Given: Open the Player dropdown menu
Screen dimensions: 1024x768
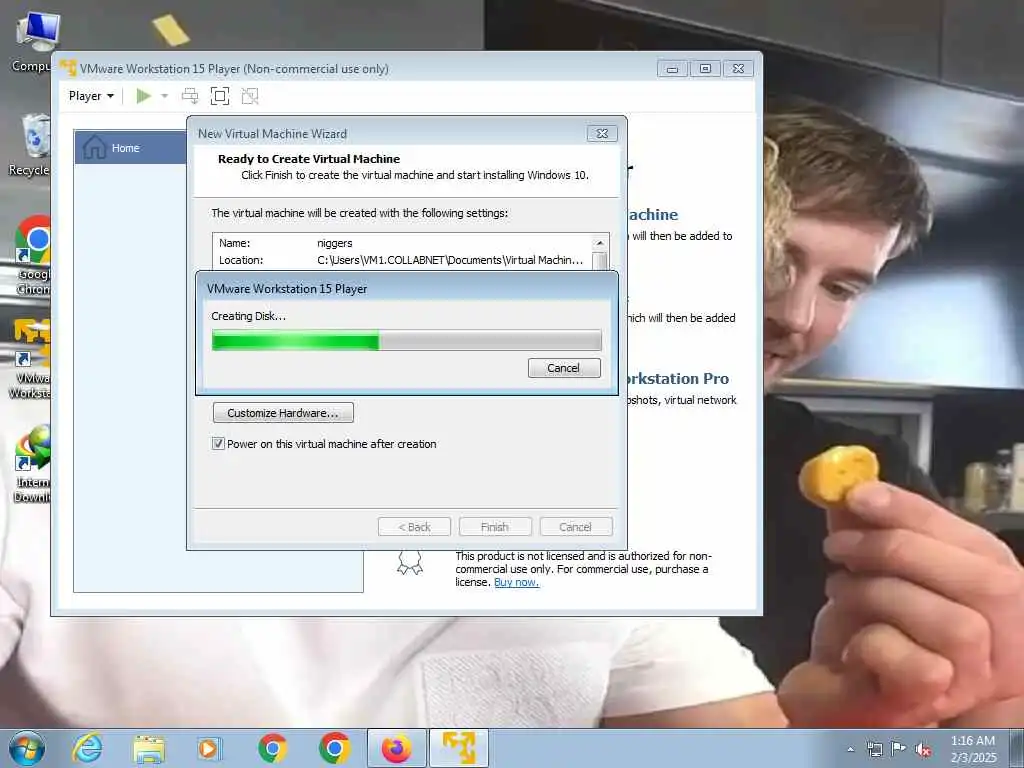Looking at the screenshot, I should pos(91,96).
